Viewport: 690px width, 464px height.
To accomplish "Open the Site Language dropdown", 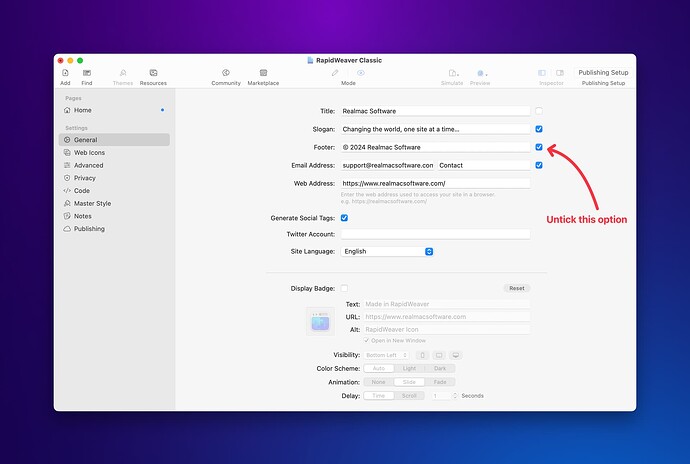I will coord(387,251).
